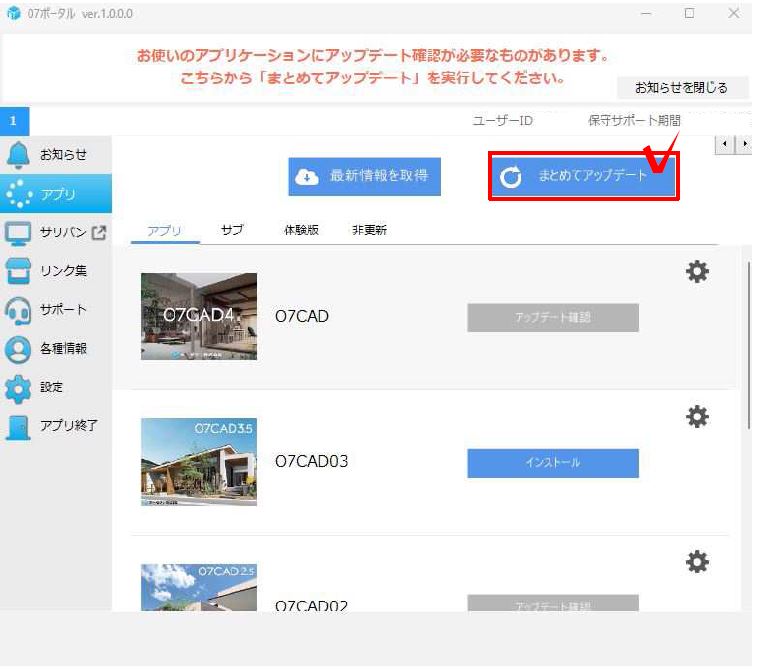The height and width of the screenshot is (669, 757).
Task: Select the numbered tab 1
Action: click(x=14, y=121)
